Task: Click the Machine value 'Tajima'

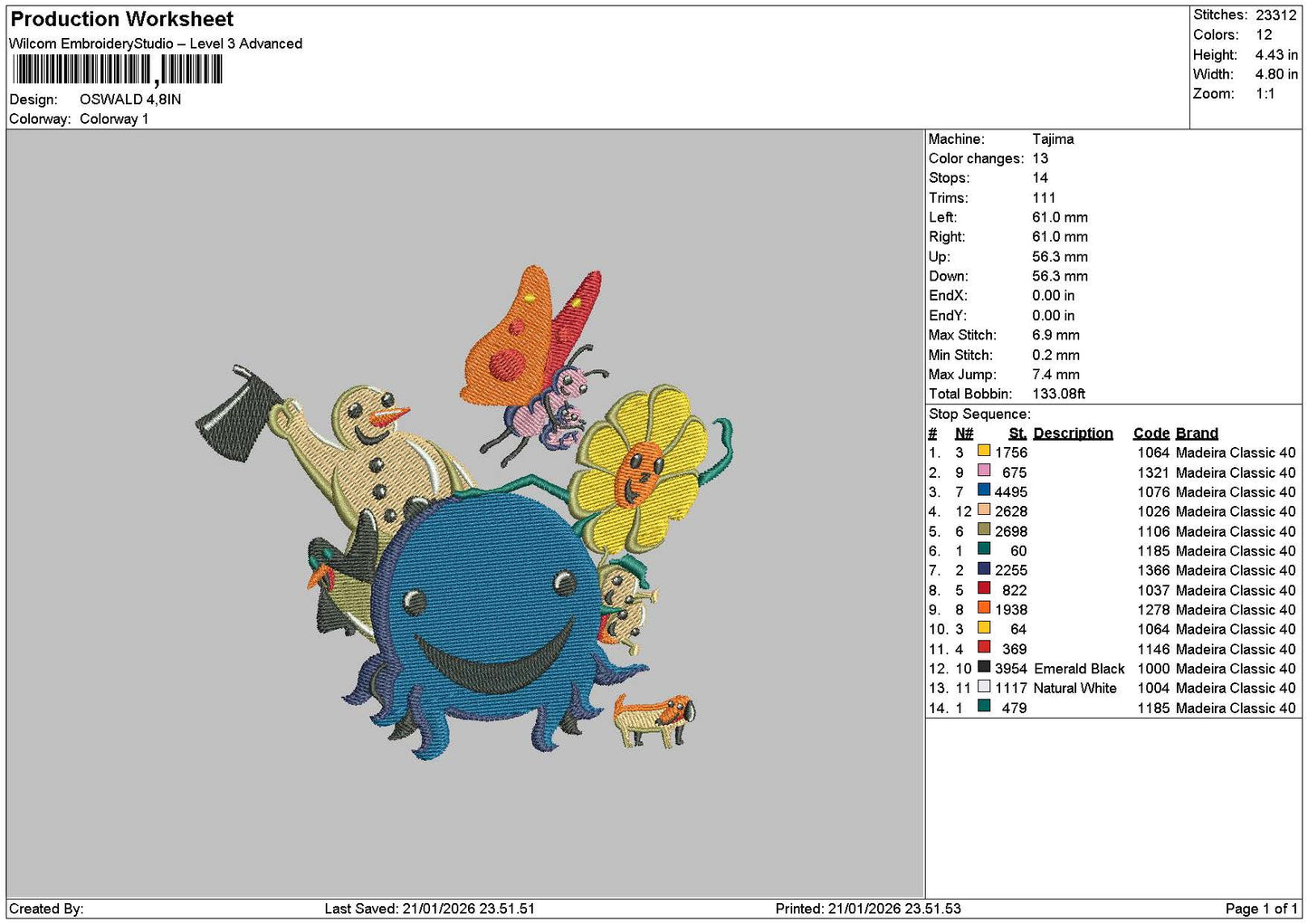Action: (x=1053, y=139)
